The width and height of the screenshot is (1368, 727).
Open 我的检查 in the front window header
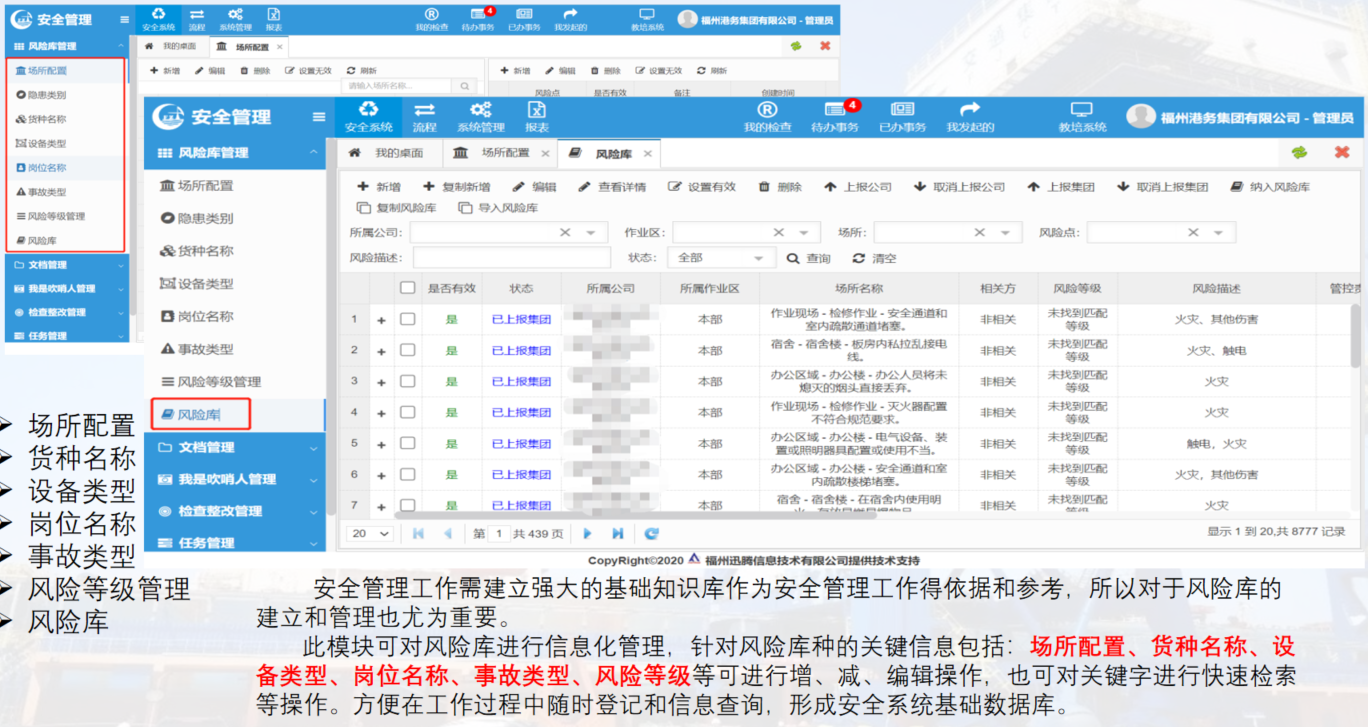pos(767,116)
